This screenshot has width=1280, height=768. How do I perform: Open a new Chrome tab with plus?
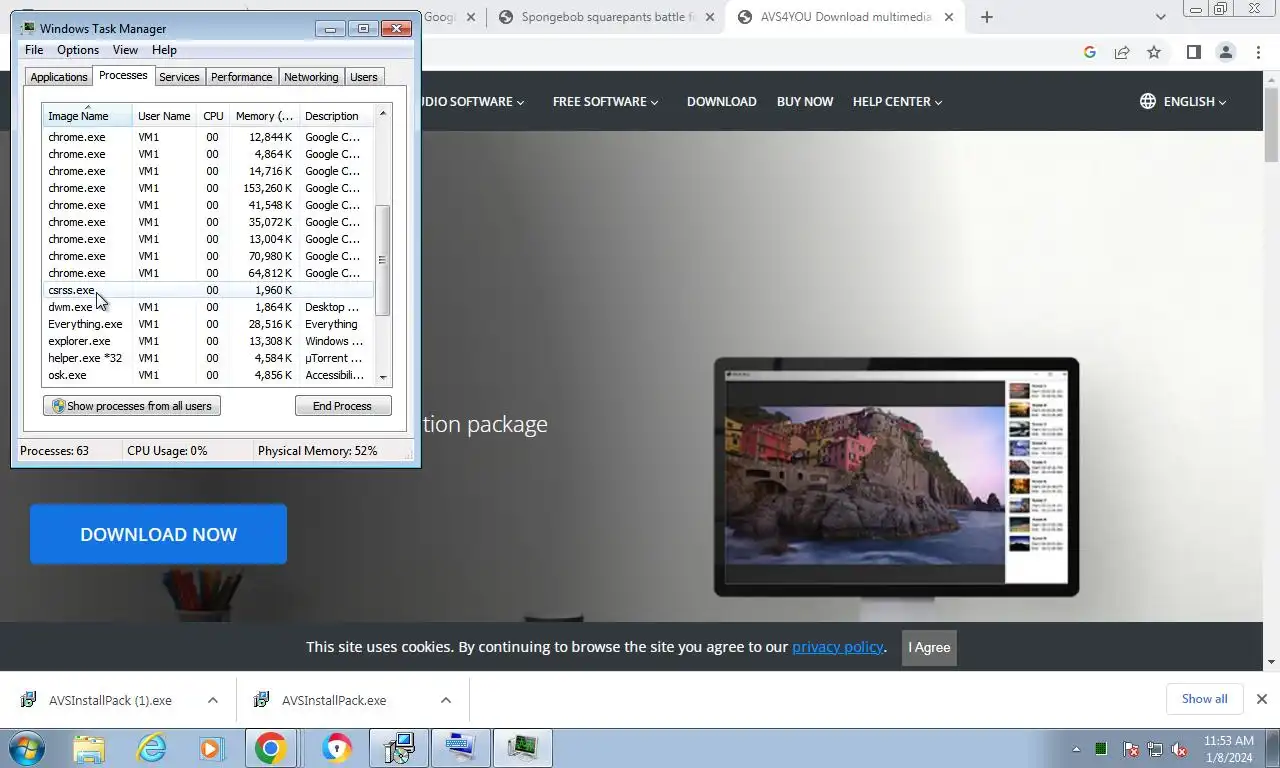(x=986, y=17)
